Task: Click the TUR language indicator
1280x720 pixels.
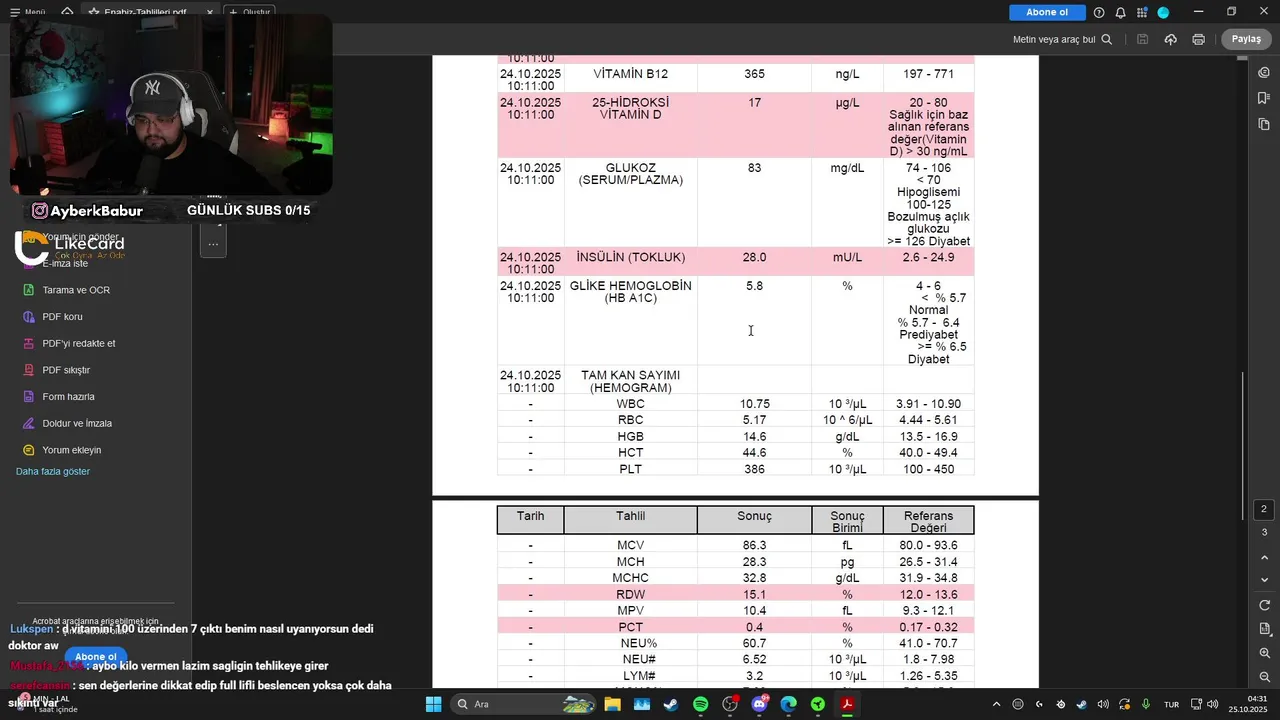Action: [1172, 704]
